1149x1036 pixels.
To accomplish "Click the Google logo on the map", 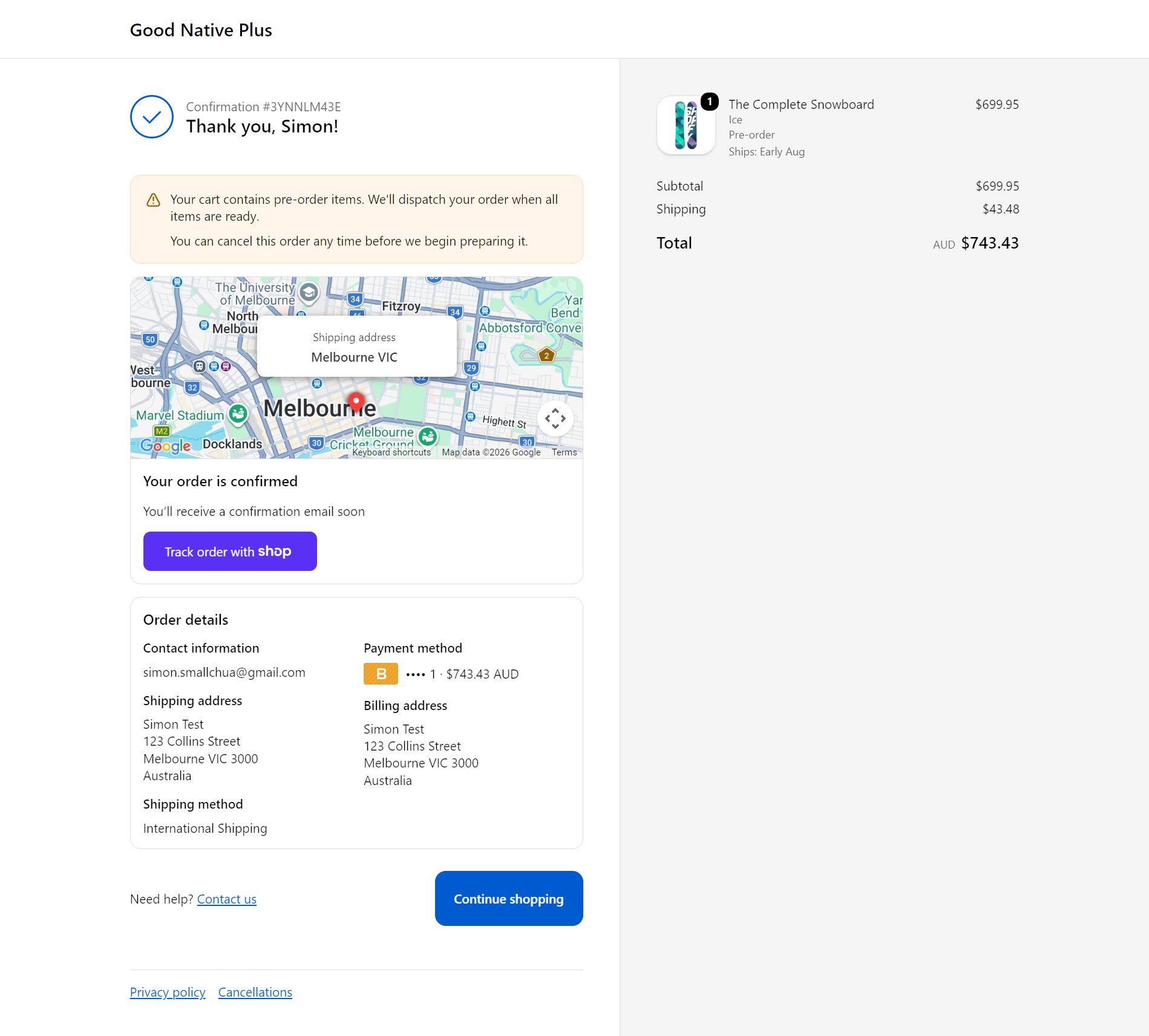I will (x=166, y=446).
